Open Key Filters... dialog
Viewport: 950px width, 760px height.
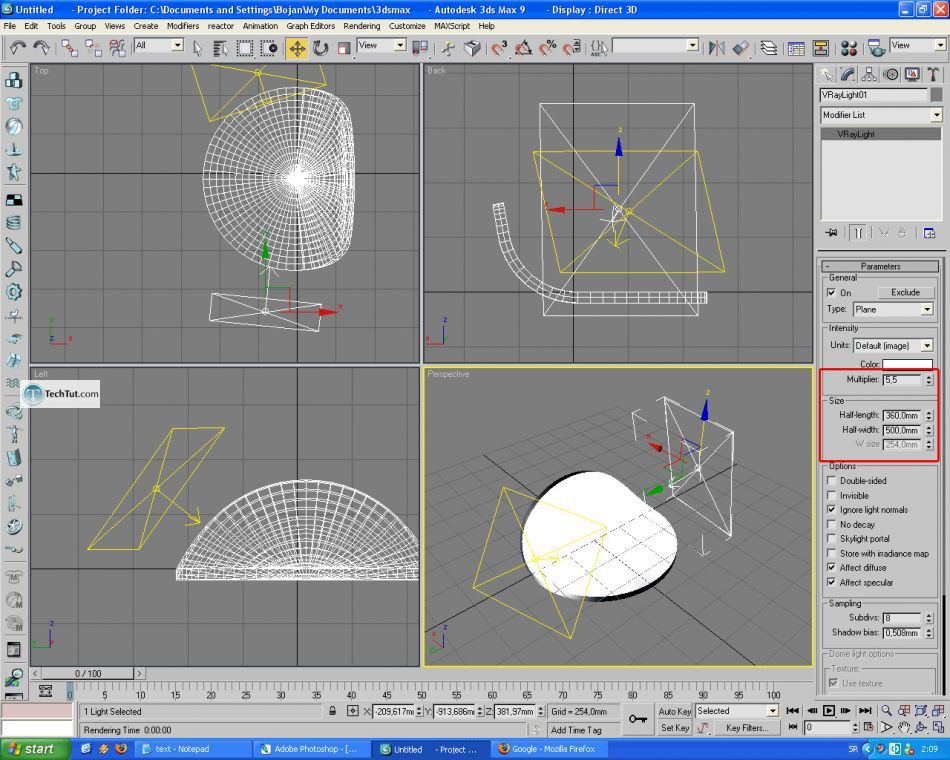pyautogui.click(x=746, y=728)
